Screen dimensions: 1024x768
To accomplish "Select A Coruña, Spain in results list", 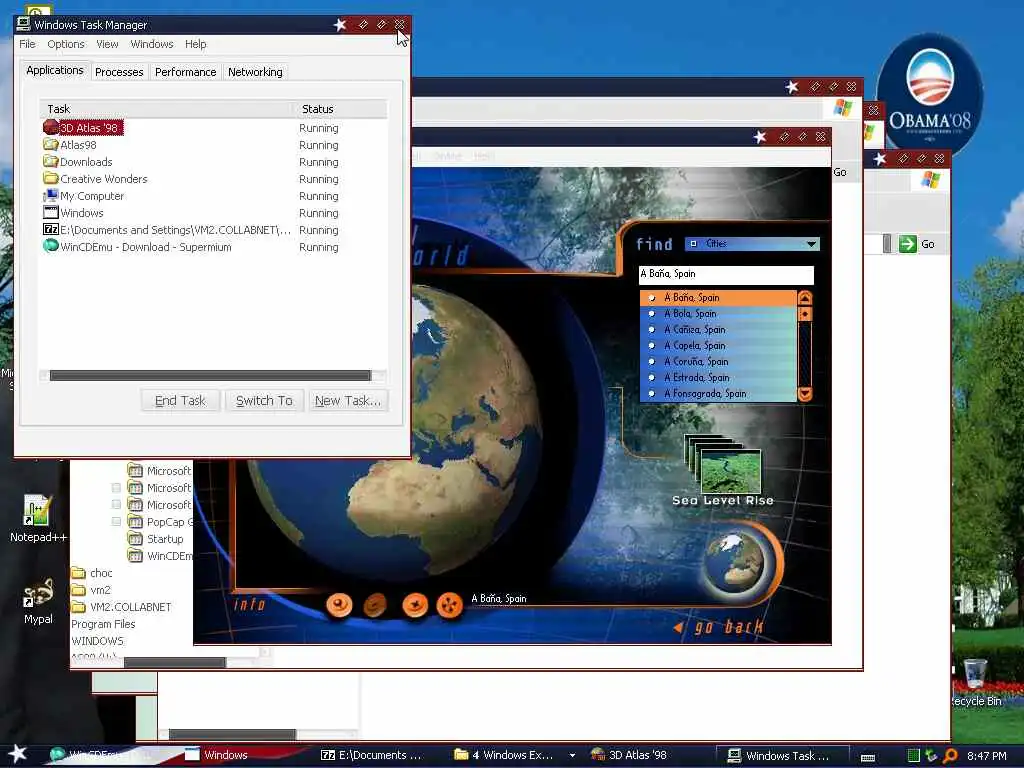I will (x=718, y=362).
